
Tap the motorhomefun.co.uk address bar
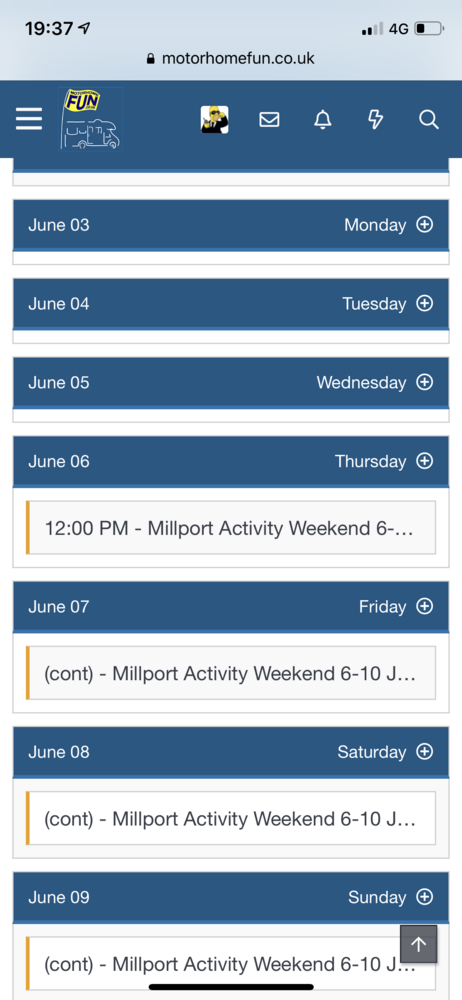click(x=231, y=59)
